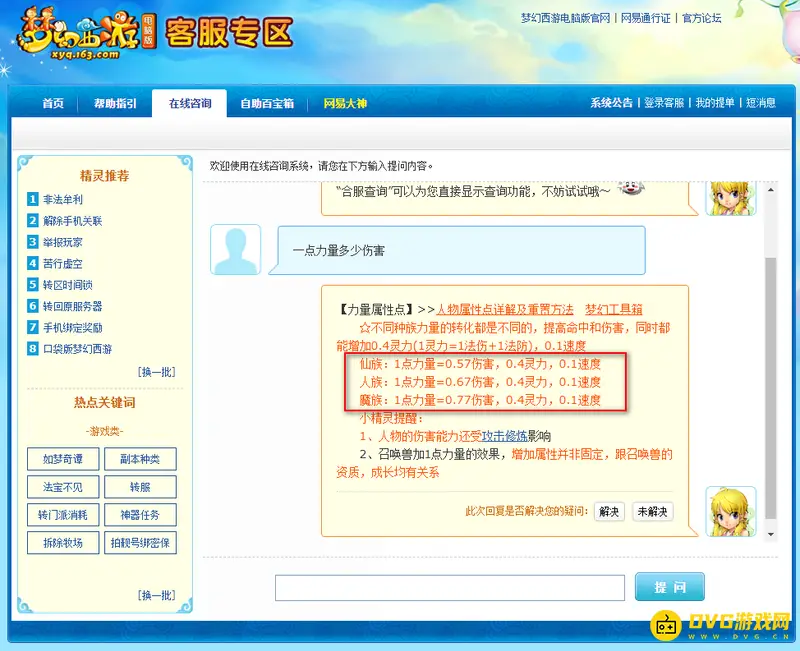Switch to the 帮助指引 tab
This screenshot has width=800, height=651.
(115, 104)
